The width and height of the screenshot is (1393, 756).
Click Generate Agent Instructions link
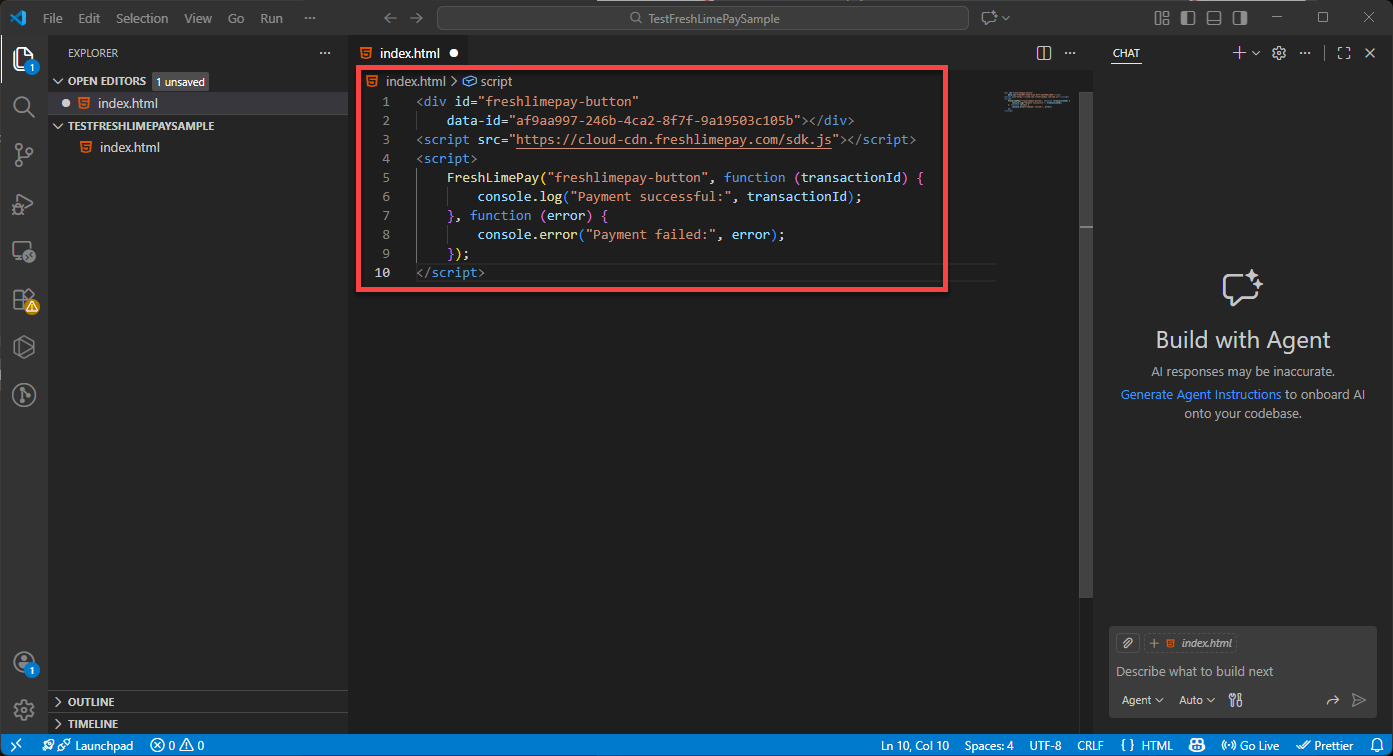tap(1200, 395)
